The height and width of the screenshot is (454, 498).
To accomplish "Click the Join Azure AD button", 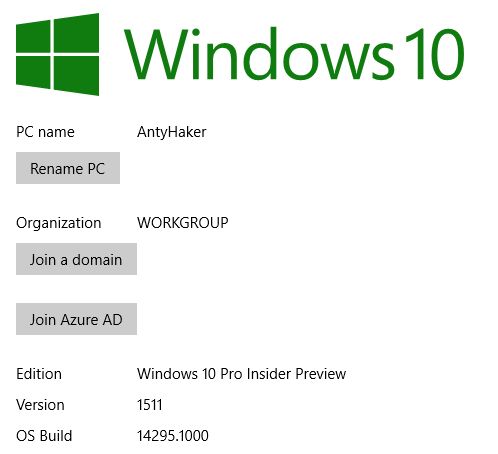I will [76, 319].
